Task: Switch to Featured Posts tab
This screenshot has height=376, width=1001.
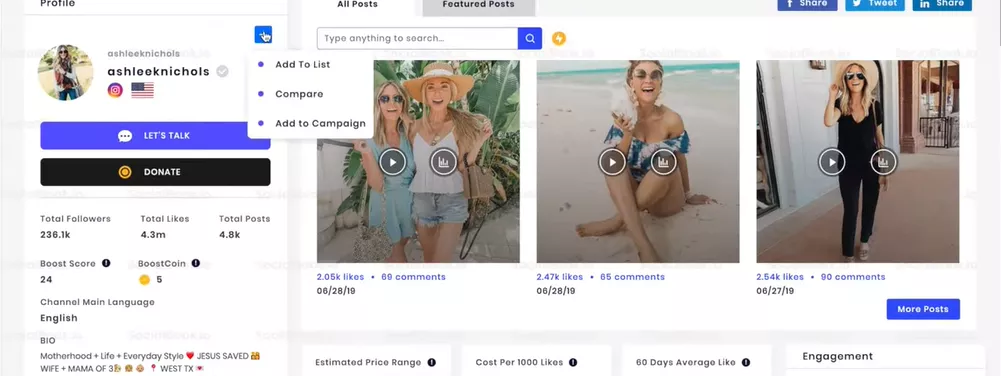Action: pyautogui.click(x=478, y=5)
